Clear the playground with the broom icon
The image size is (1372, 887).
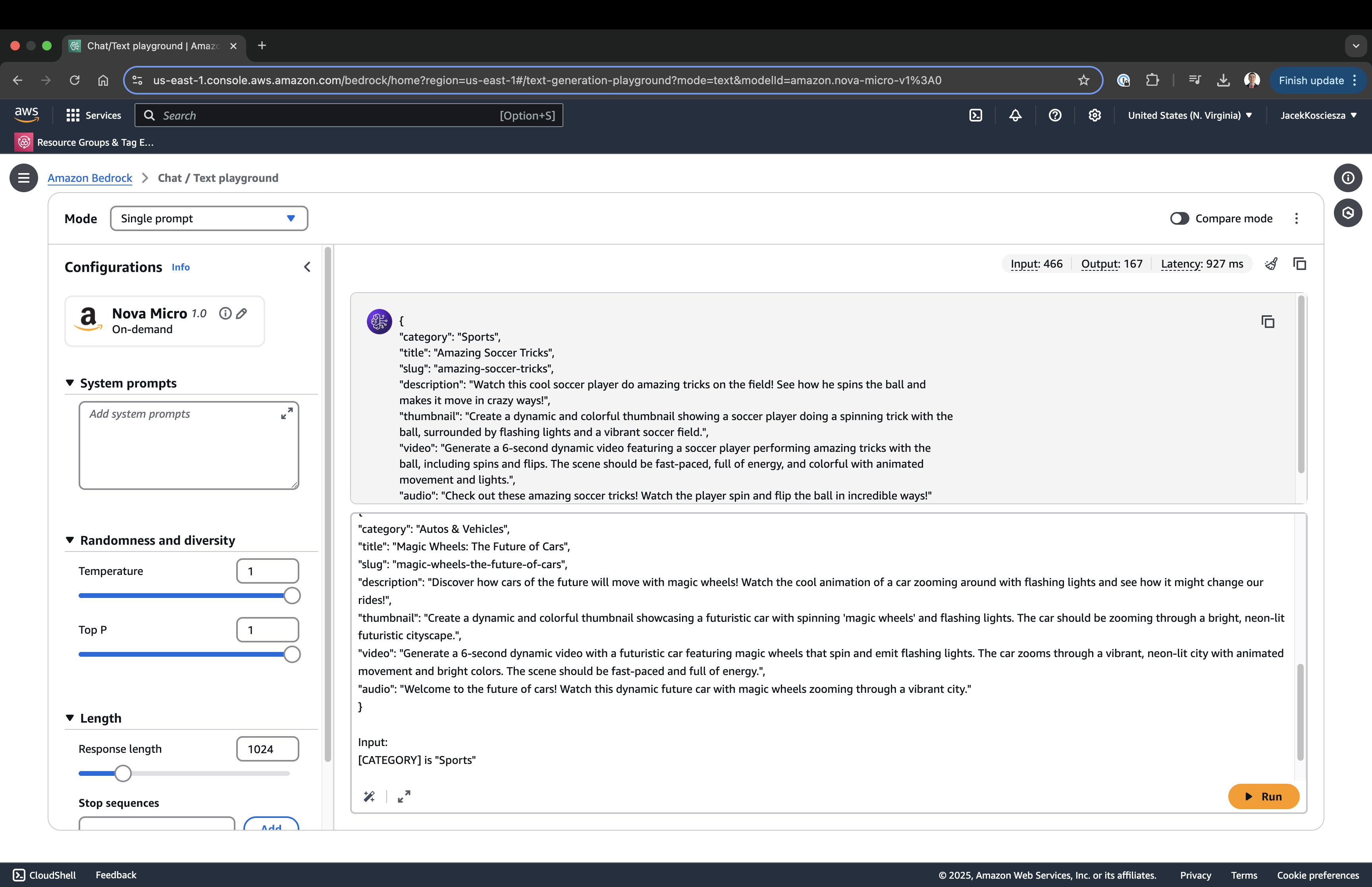1271,264
